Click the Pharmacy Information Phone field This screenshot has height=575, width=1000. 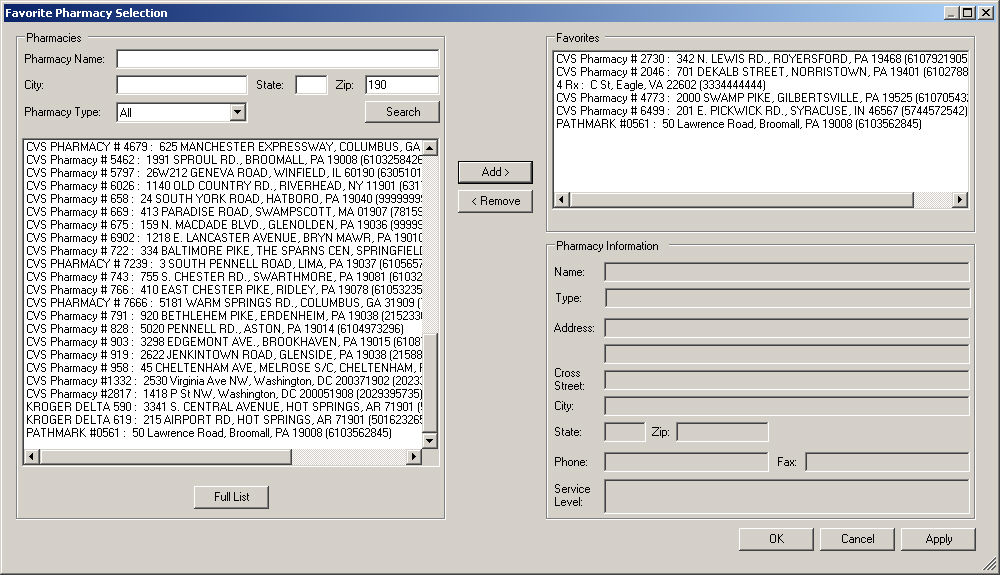(x=686, y=462)
